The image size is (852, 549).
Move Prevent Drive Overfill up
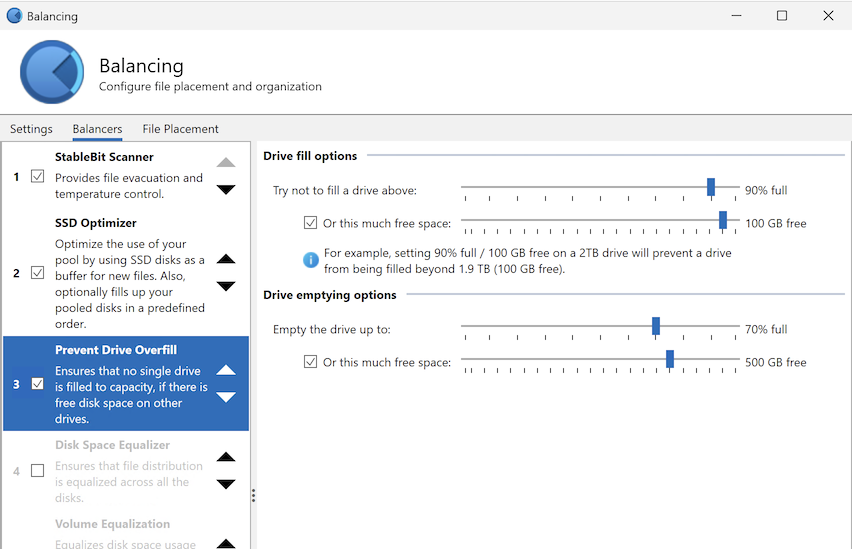tap(226, 370)
